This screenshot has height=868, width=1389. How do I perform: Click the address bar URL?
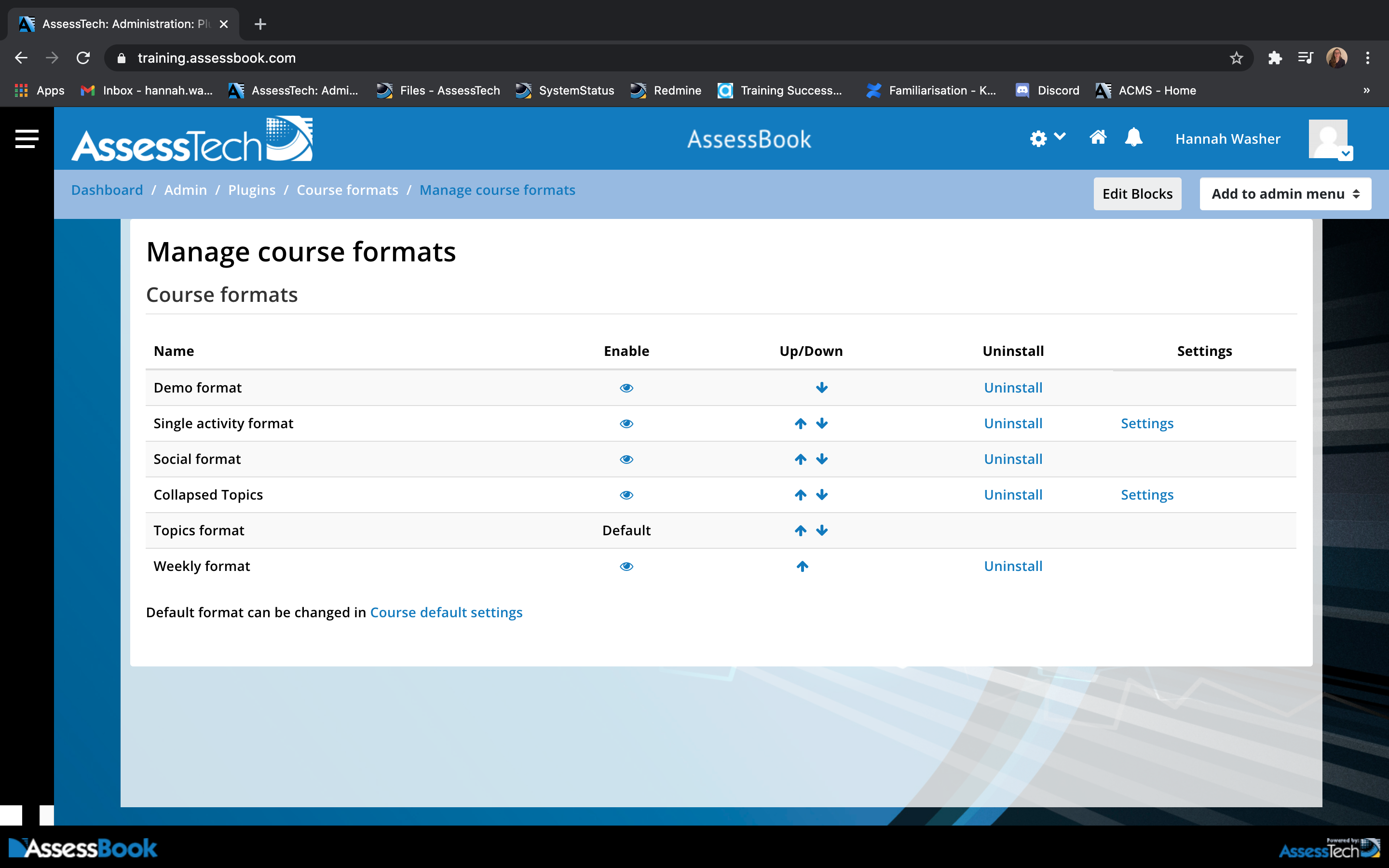[217, 58]
